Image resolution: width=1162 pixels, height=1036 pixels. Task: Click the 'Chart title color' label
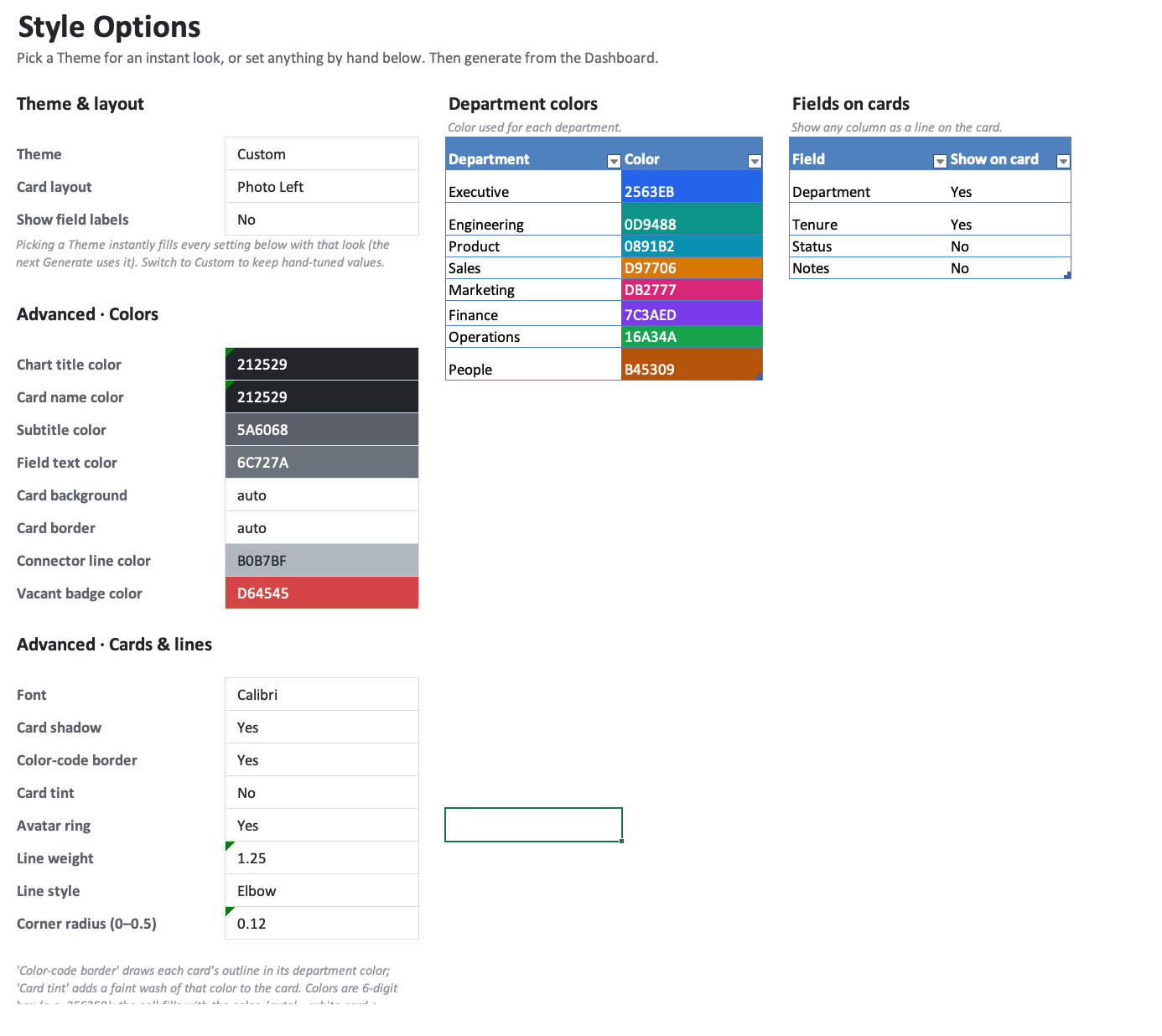(69, 365)
